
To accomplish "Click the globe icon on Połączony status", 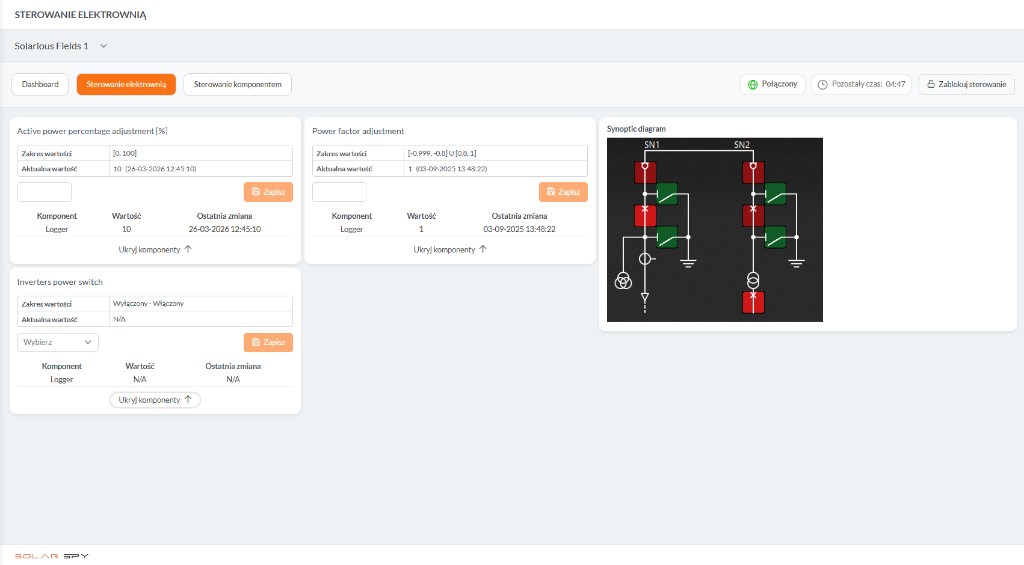I will pos(753,85).
